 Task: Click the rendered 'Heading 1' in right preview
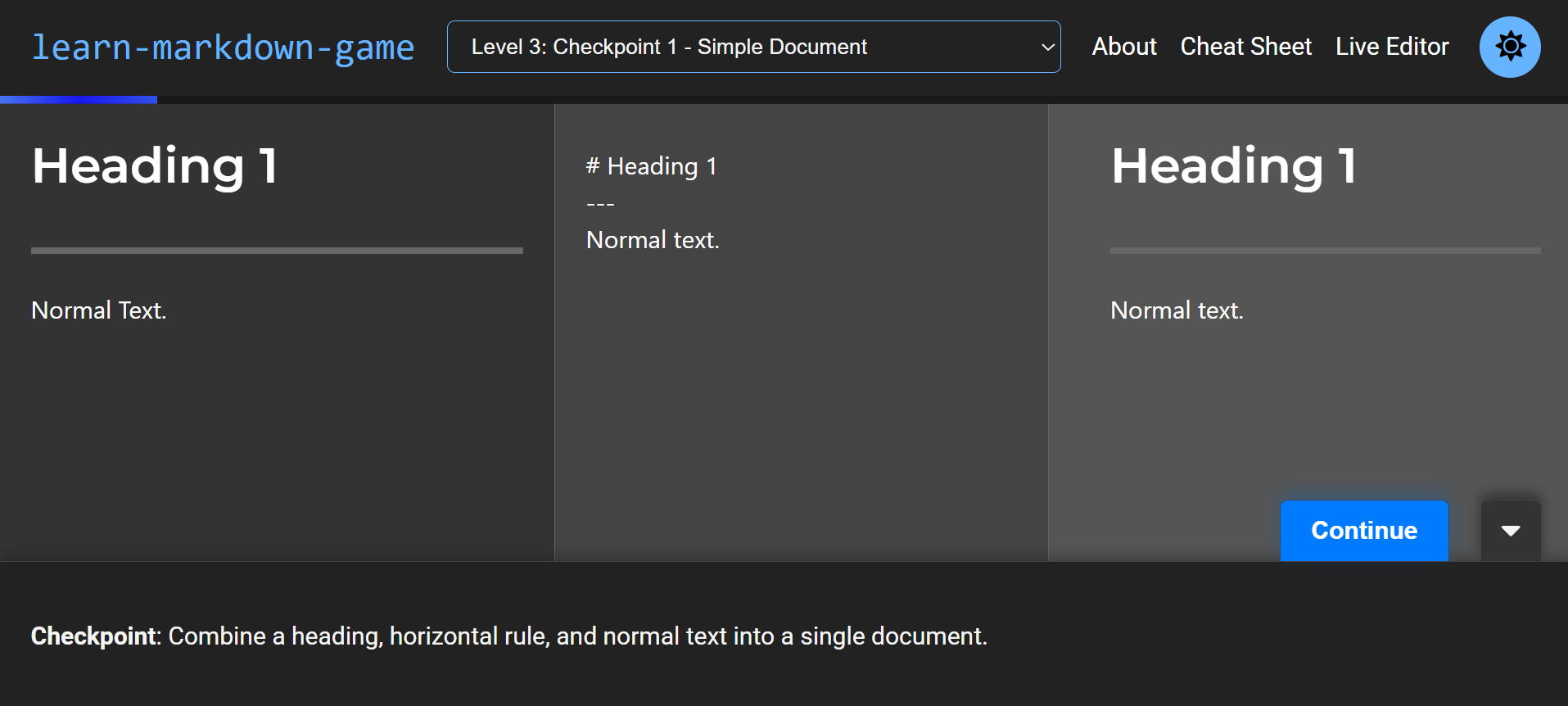click(1233, 166)
